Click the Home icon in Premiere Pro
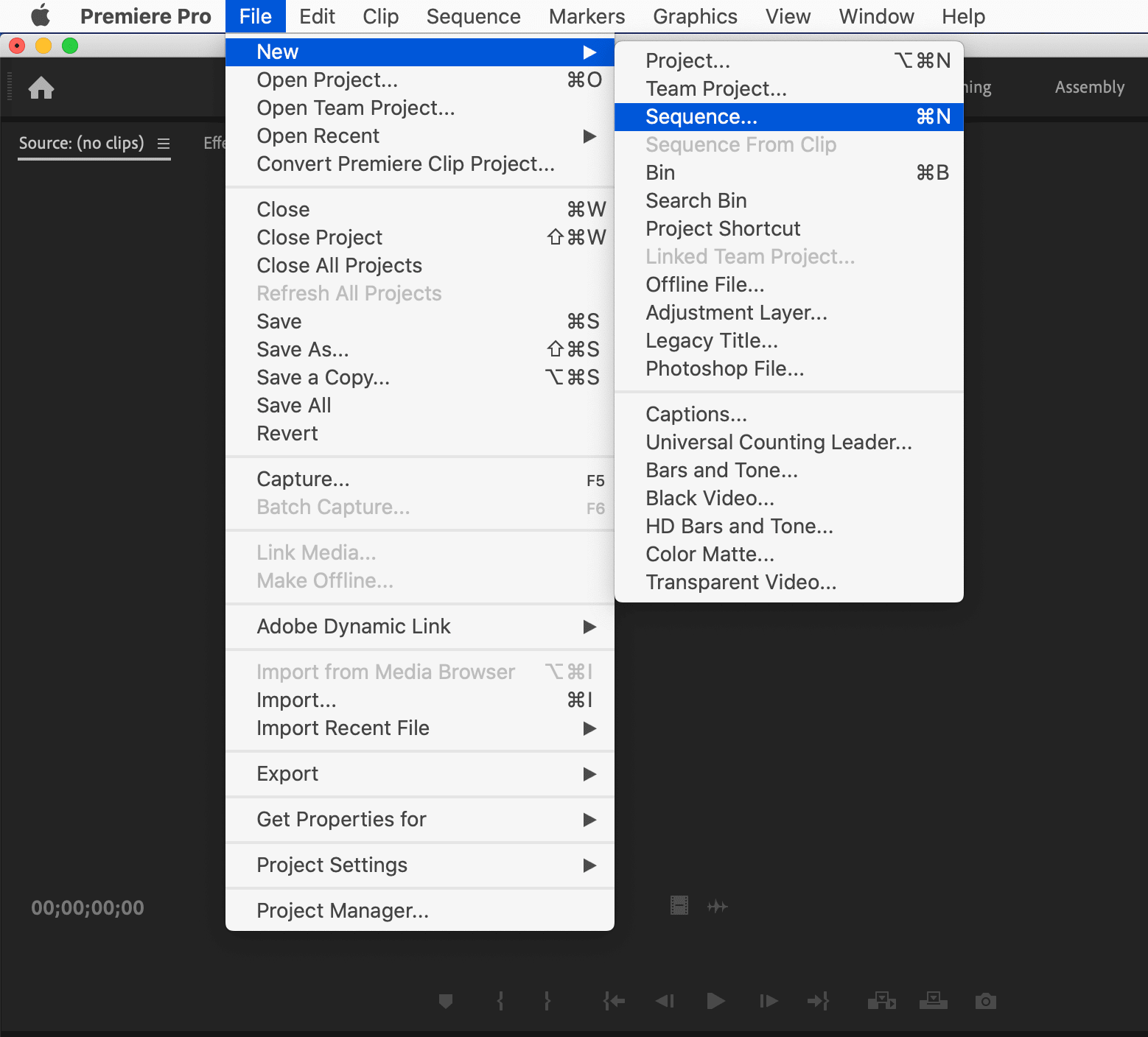Viewport: 1148px width, 1037px height. pos(41,88)
